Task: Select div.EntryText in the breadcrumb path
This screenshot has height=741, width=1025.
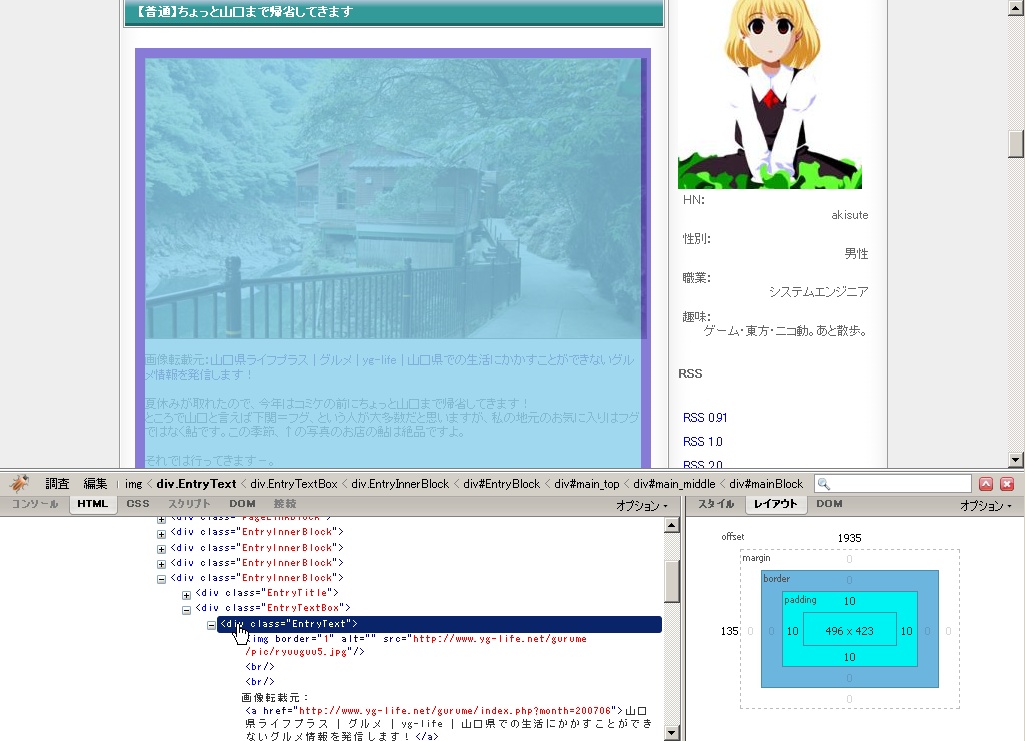Action: point(196,484)
